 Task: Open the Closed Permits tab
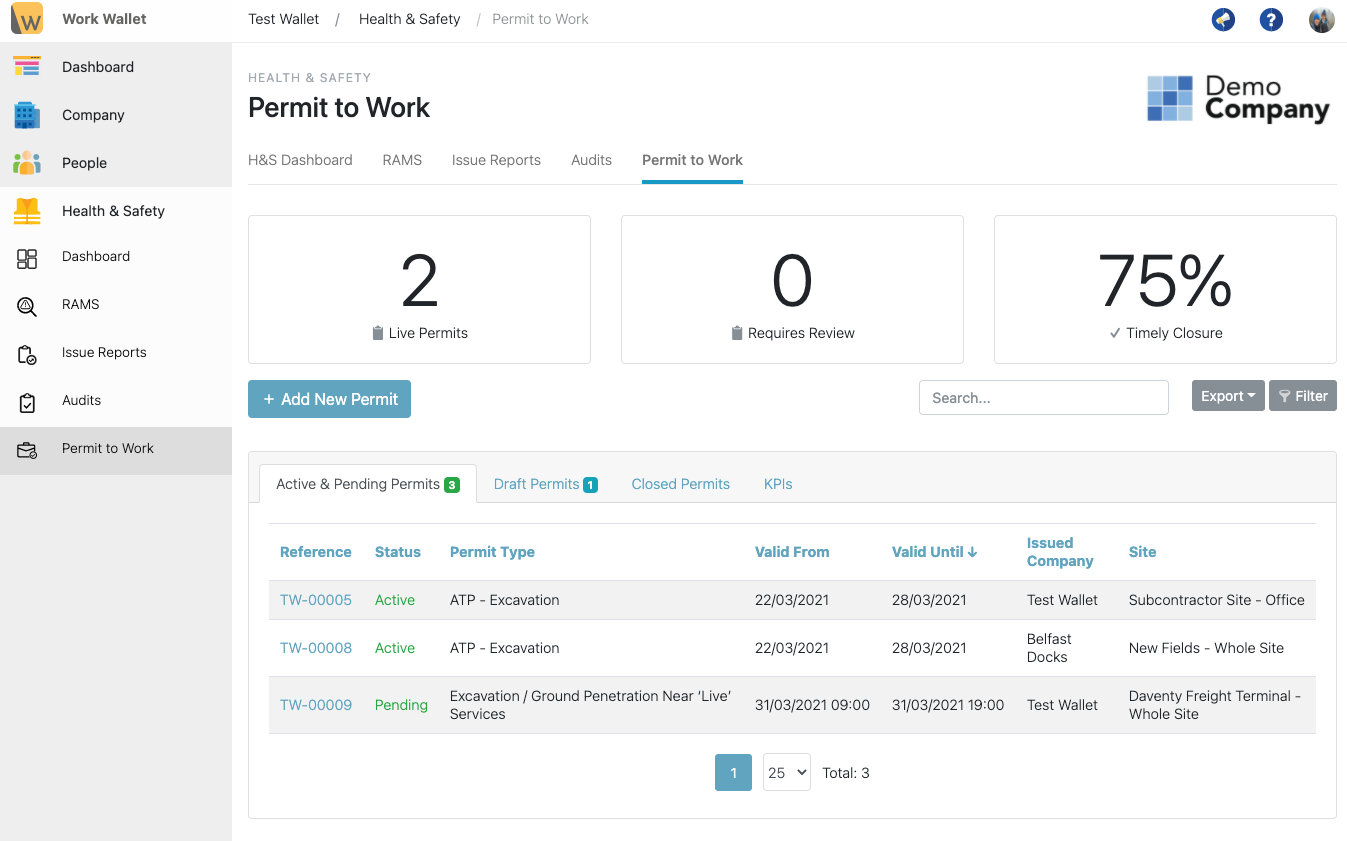[680, 483]
